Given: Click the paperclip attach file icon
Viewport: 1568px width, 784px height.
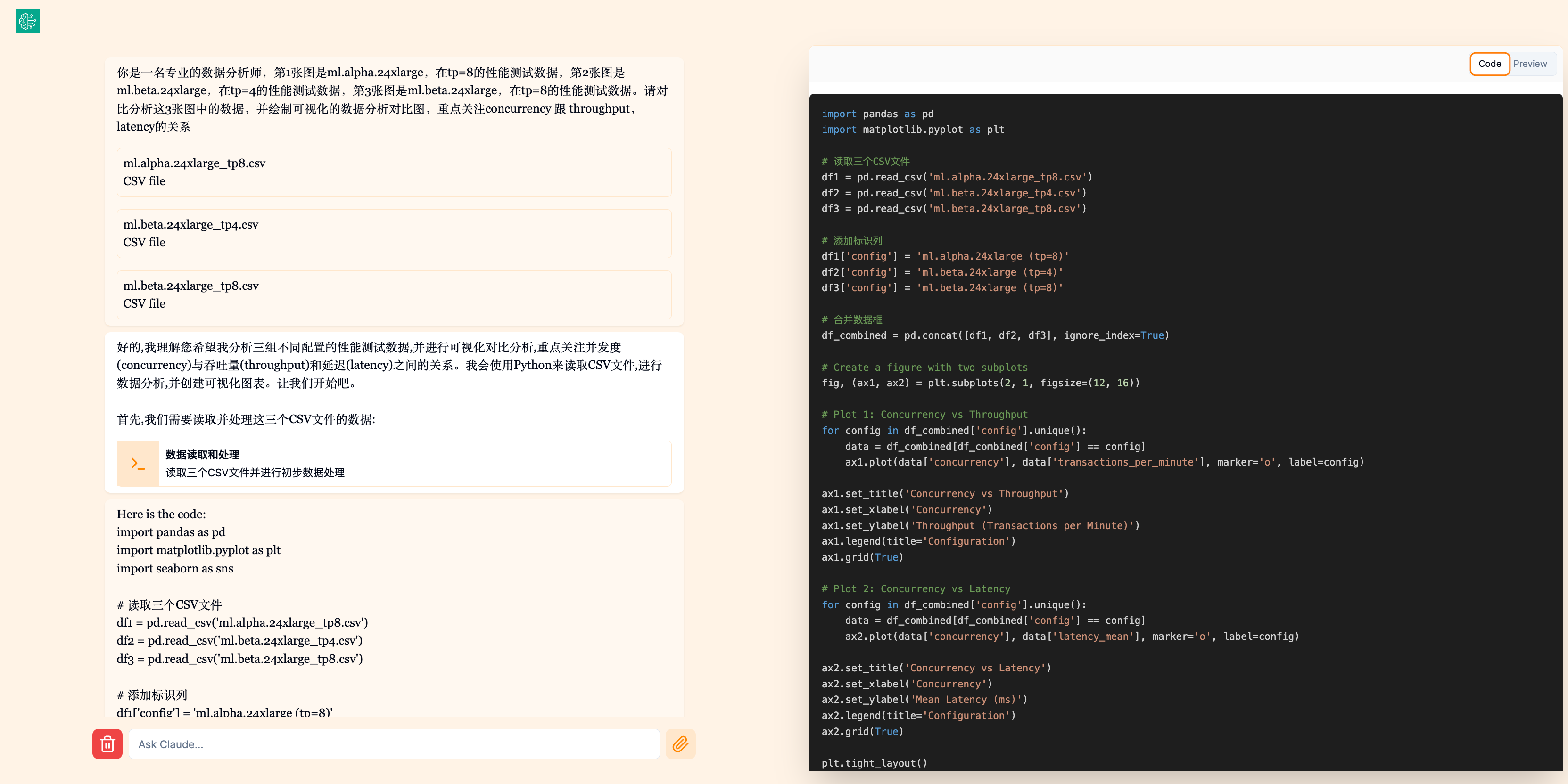Looking at the screenshot, I should tap(681, 744).
